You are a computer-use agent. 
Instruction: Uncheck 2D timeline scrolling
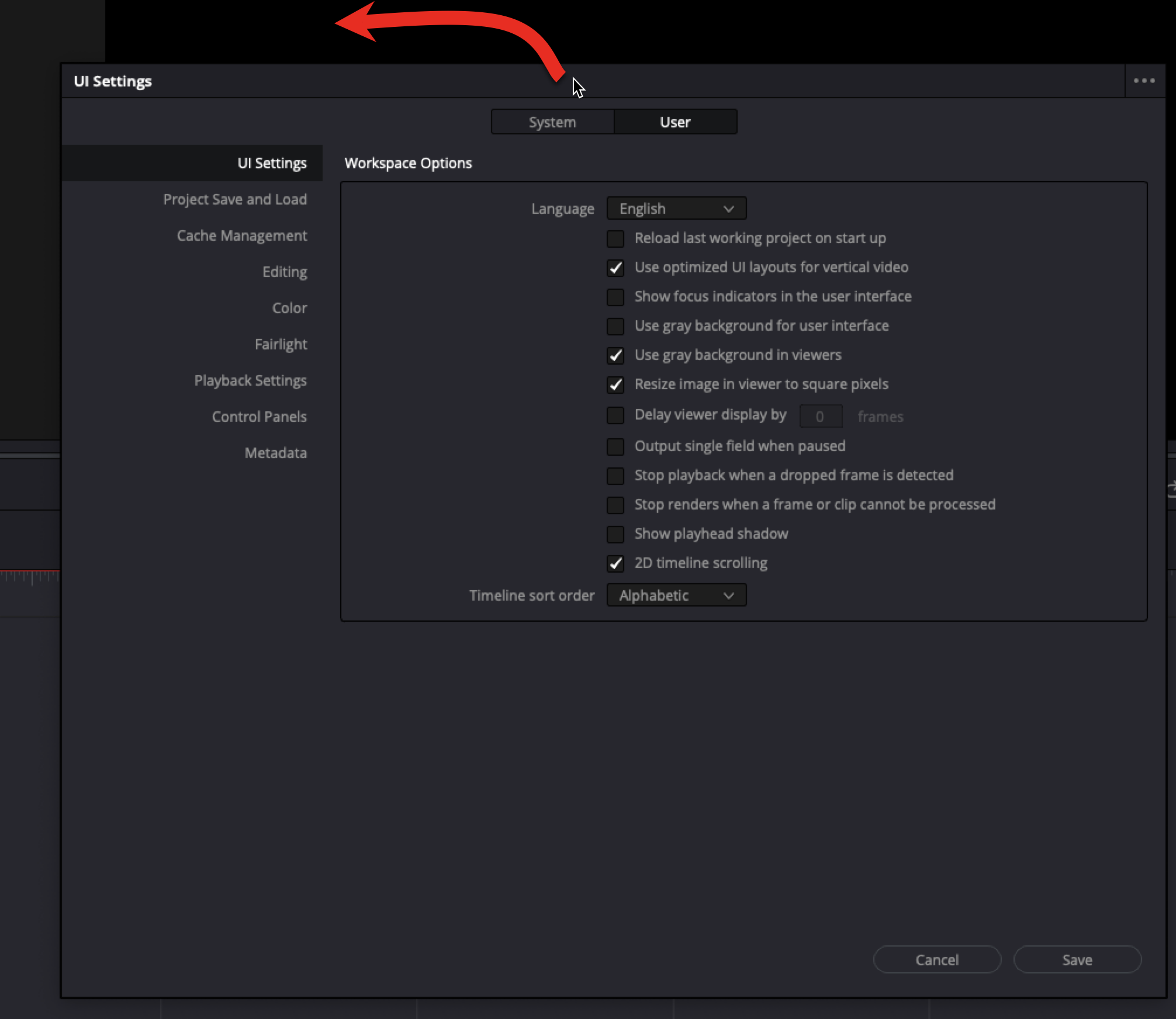[615, 563]
